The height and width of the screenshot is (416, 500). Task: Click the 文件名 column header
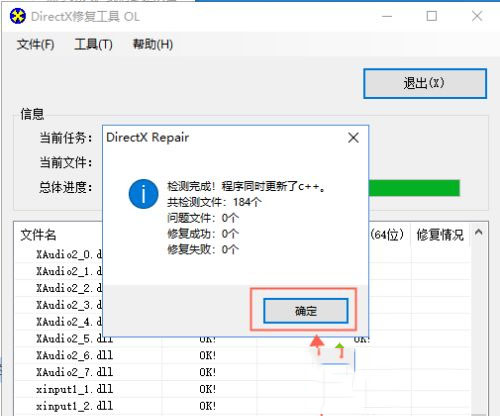pos(38,235)
